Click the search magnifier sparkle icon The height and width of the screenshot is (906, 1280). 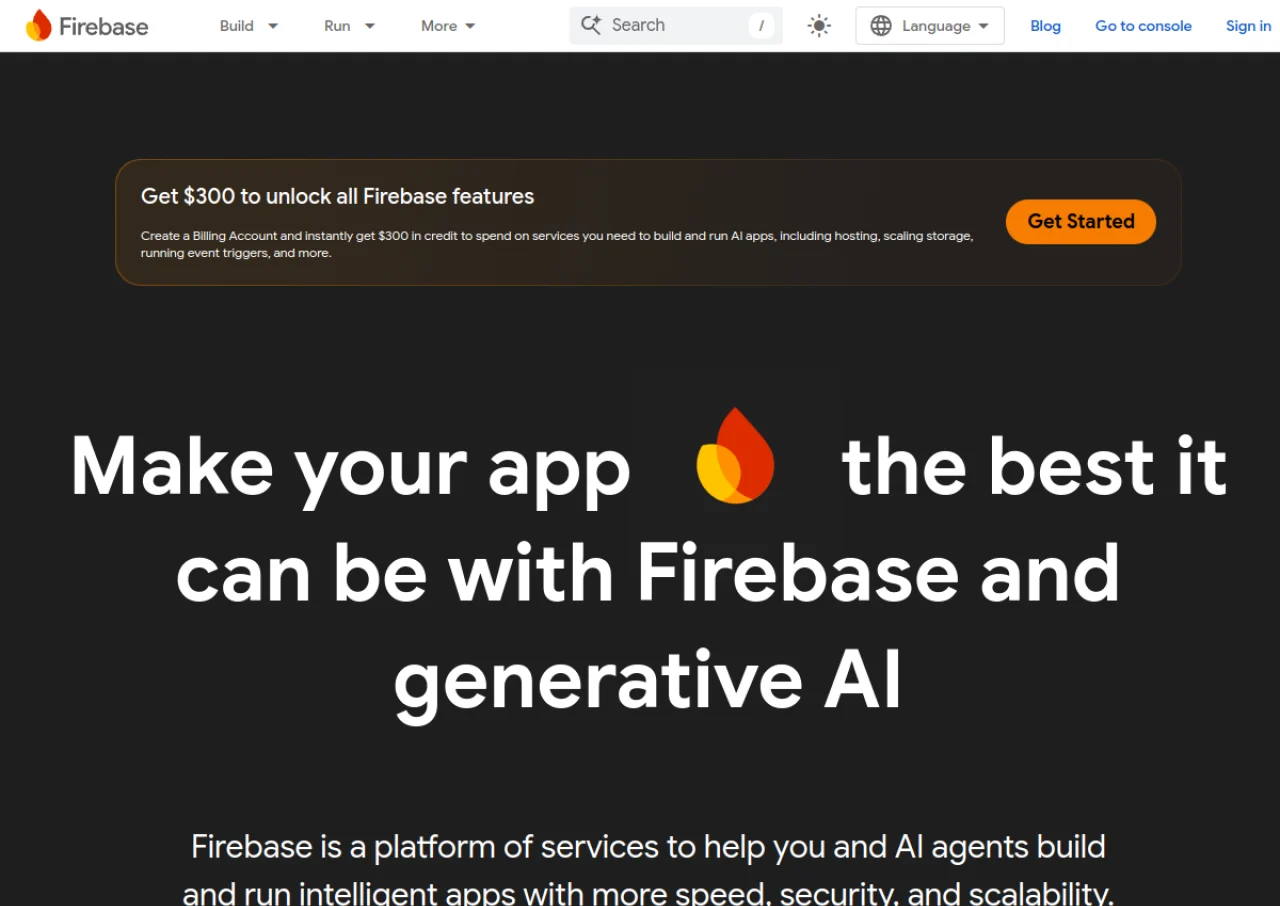tap(591, 25)
